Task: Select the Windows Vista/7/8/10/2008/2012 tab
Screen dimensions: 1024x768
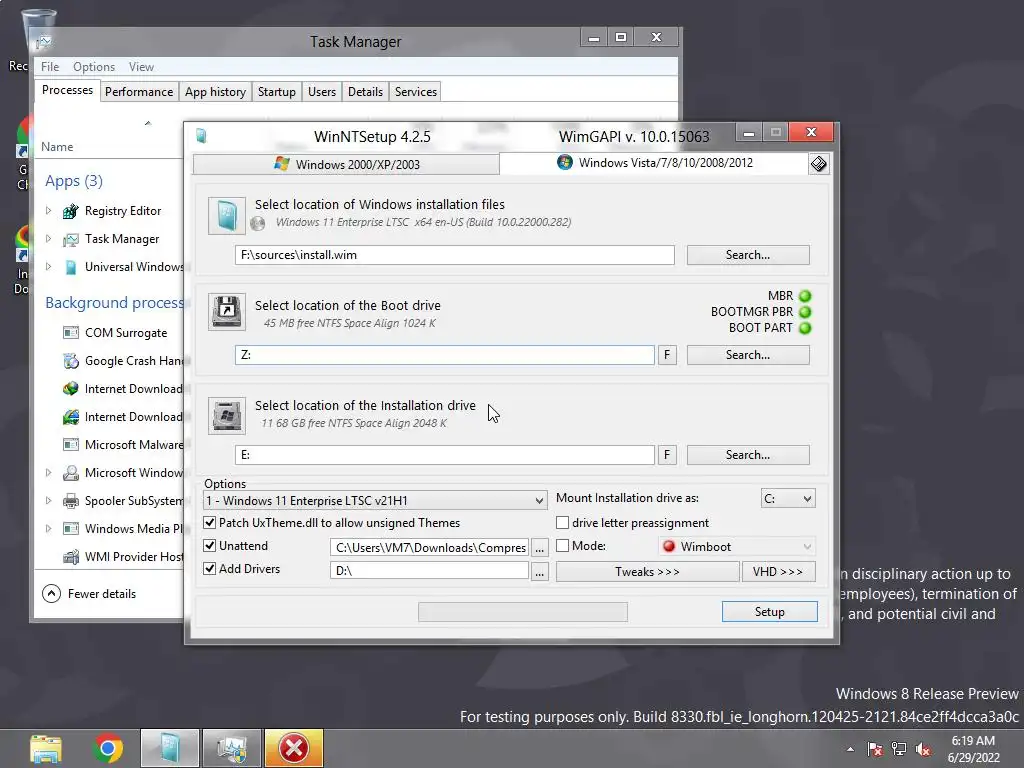Action: (x=654, y=163)
